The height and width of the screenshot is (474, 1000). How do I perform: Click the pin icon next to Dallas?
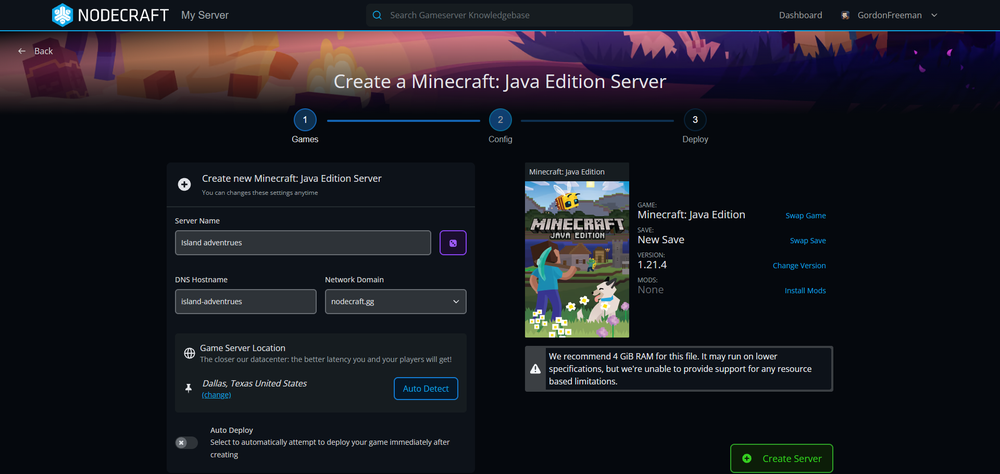pyautogui.click(x=189, y=388)
